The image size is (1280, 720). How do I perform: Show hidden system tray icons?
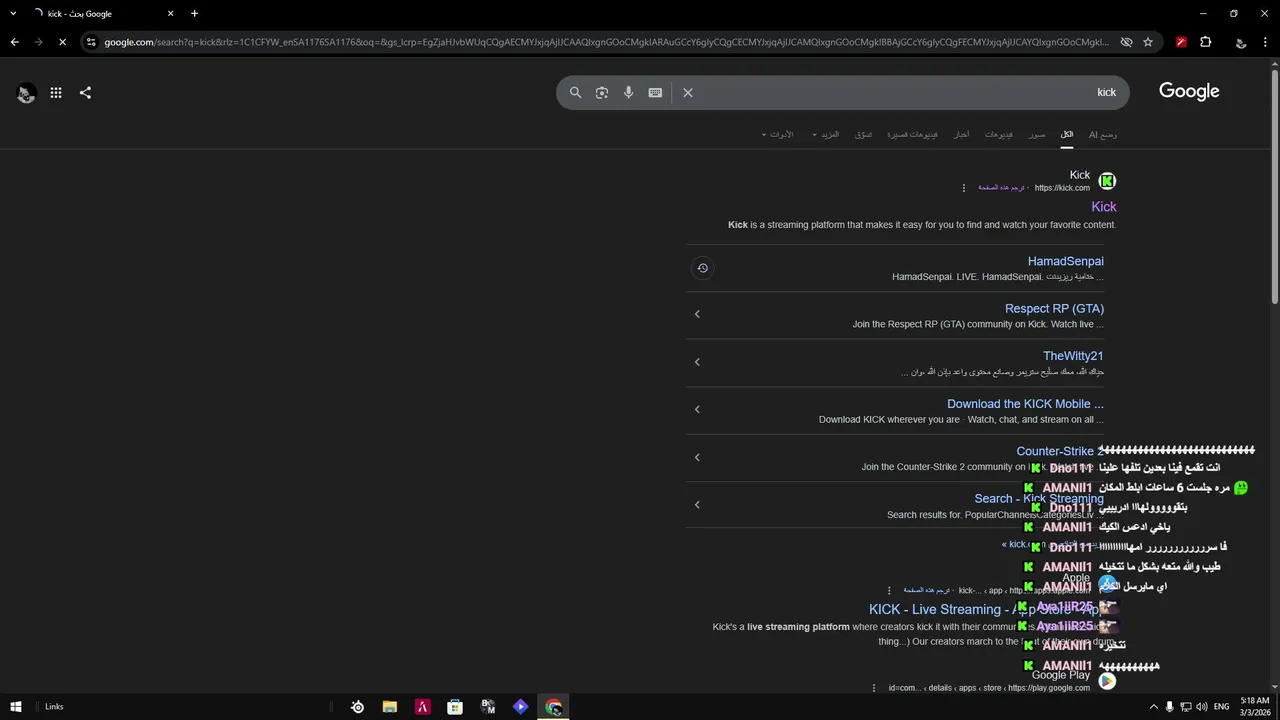coord(1152,707)
